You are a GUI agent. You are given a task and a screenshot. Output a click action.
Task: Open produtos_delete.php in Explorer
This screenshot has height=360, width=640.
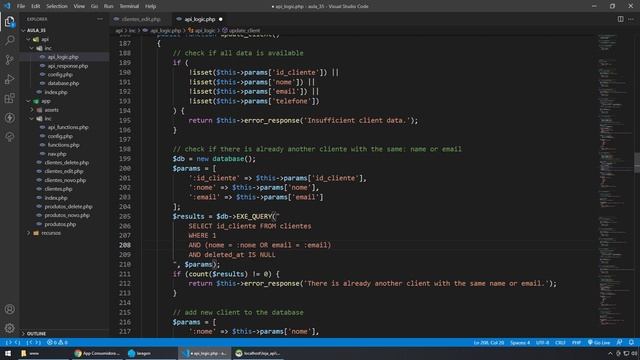(68, 207)
